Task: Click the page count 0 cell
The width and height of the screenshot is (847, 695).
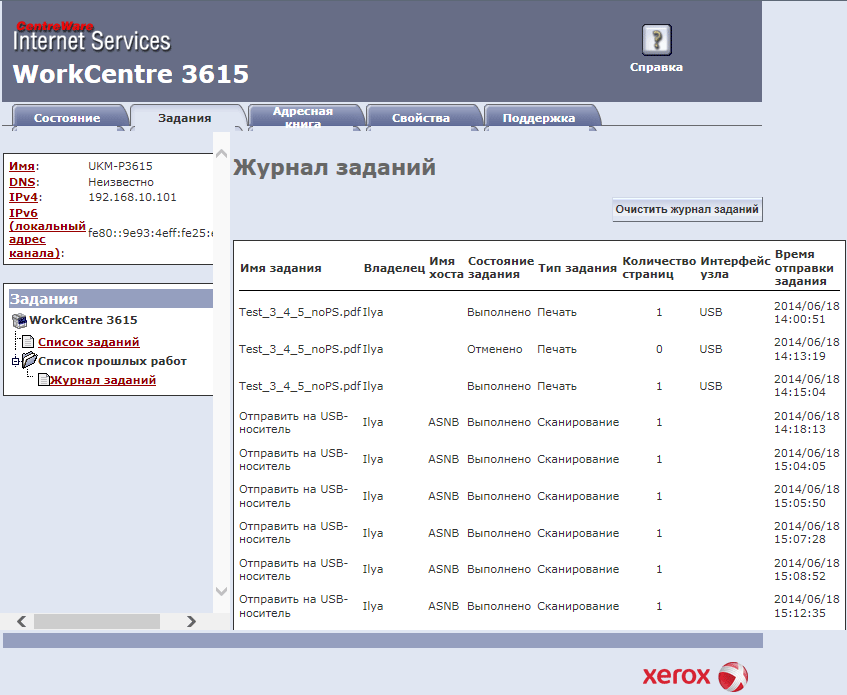Action: (x=659, y=349)
